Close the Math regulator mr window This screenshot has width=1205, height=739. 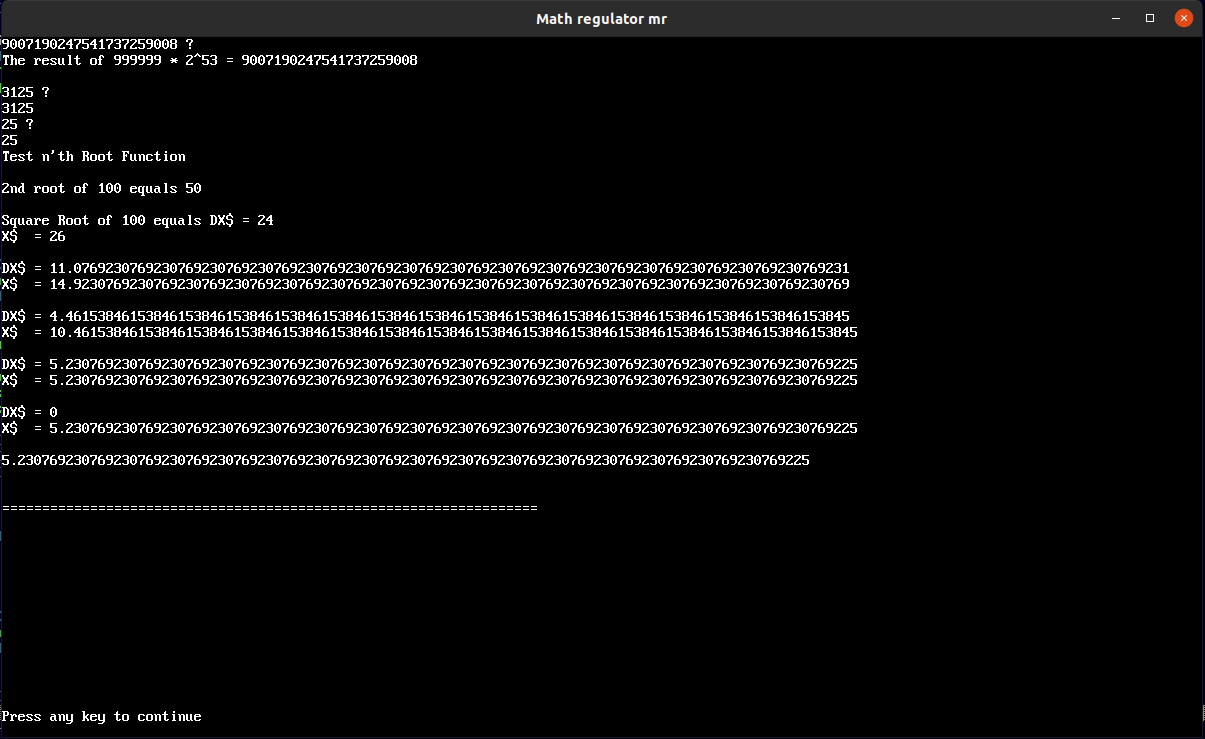tap(1183, 18)
